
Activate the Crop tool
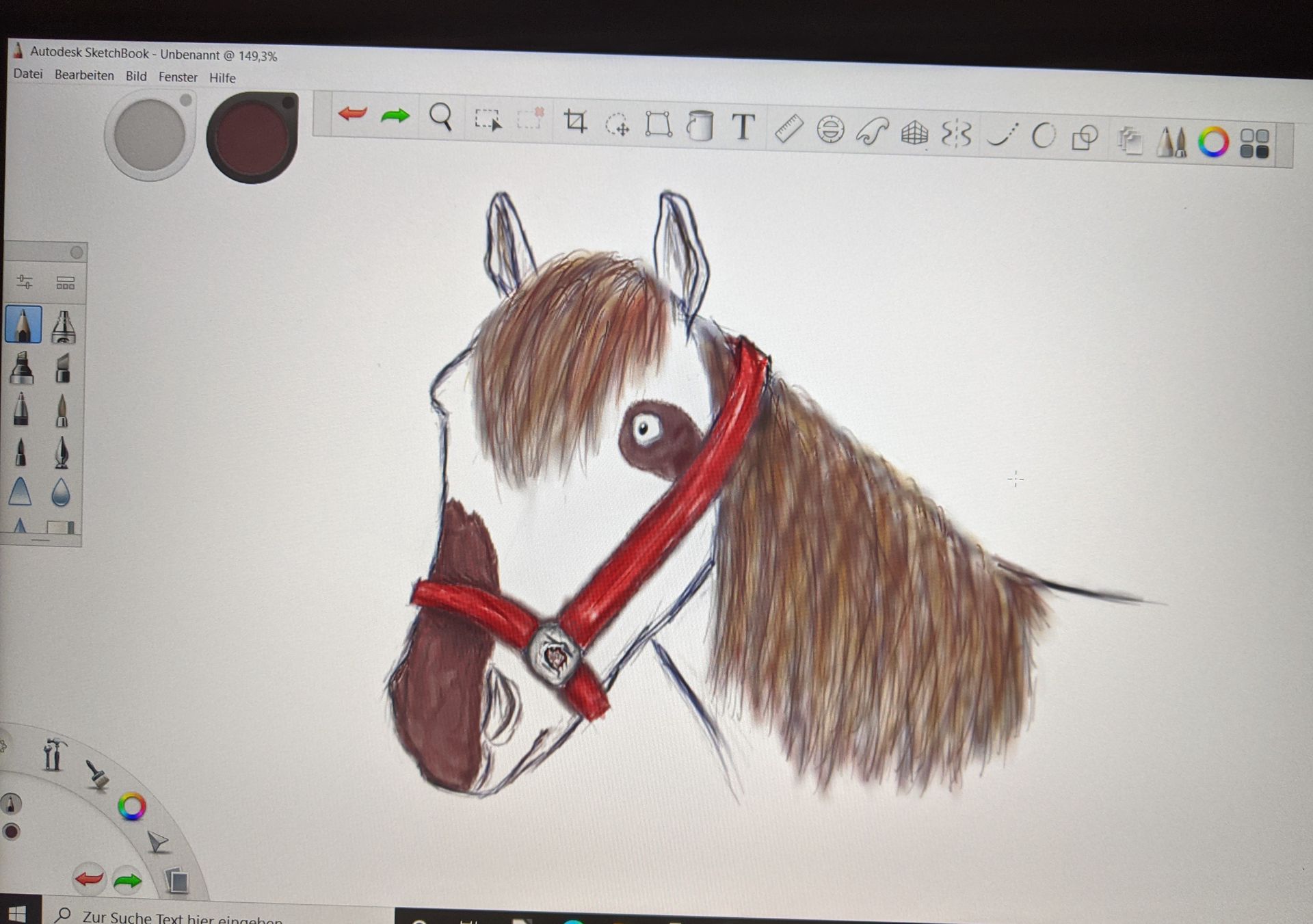pos(575,121)
